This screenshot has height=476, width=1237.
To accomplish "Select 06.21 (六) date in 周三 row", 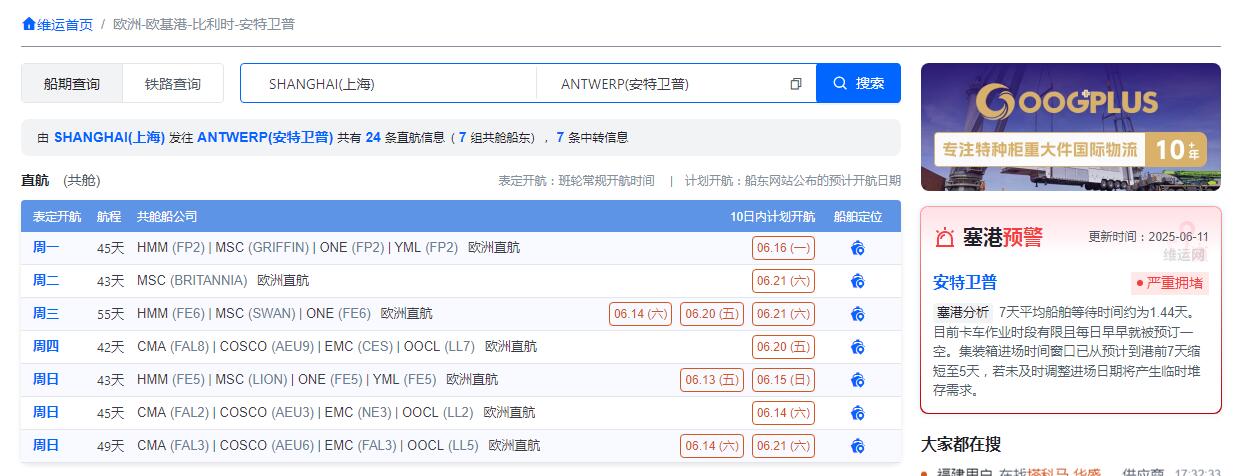I will (x=783, y=314).
